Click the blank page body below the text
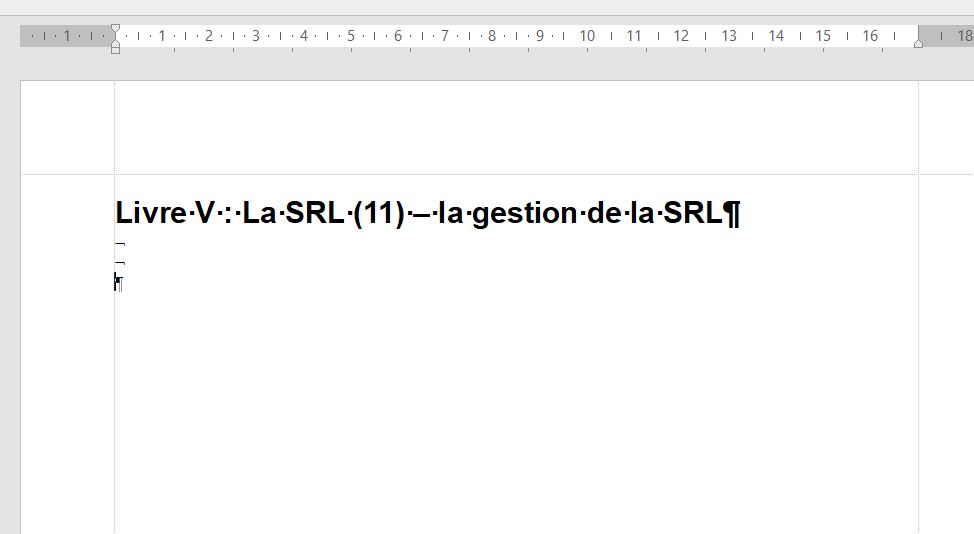 500,420
